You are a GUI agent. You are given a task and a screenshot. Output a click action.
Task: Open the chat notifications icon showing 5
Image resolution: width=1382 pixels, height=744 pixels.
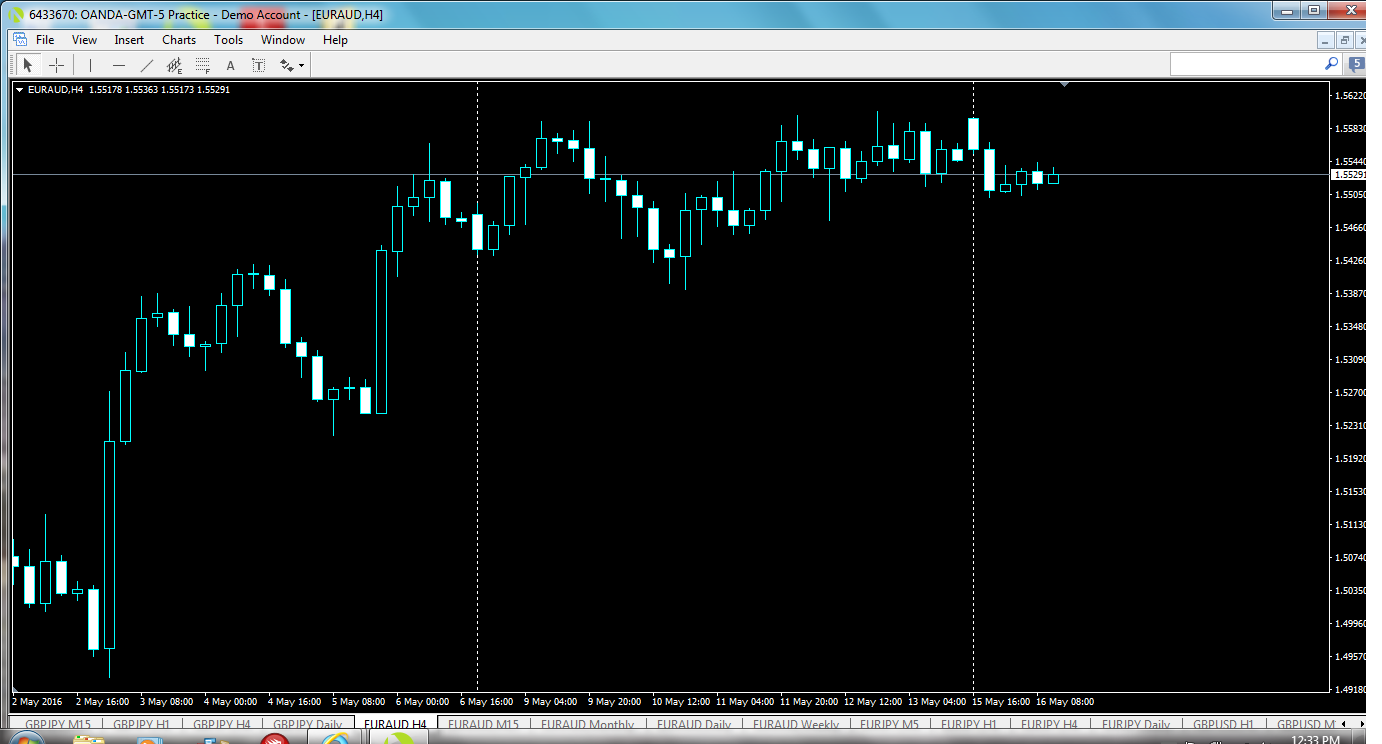click(x=1355, y=65)
